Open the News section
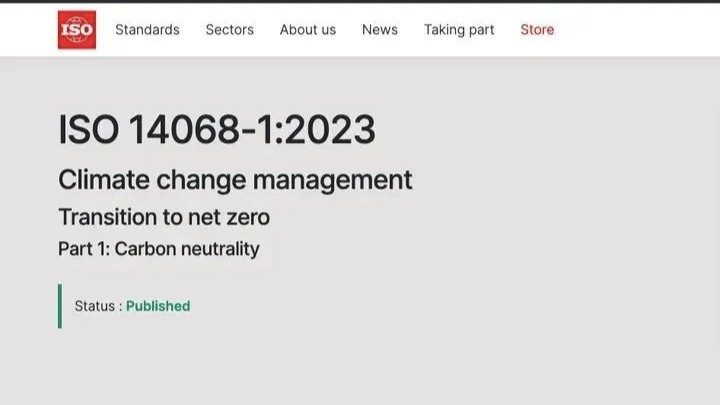The height and width of the screenshot is (405, 720). [x=380, y=30]
